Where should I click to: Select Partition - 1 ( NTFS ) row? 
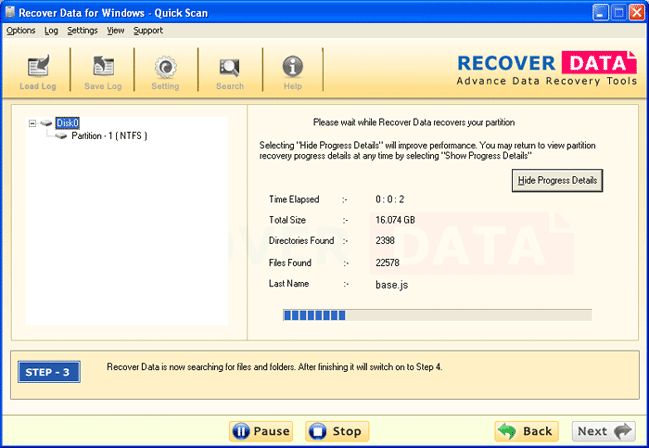[x=109, y=136]
